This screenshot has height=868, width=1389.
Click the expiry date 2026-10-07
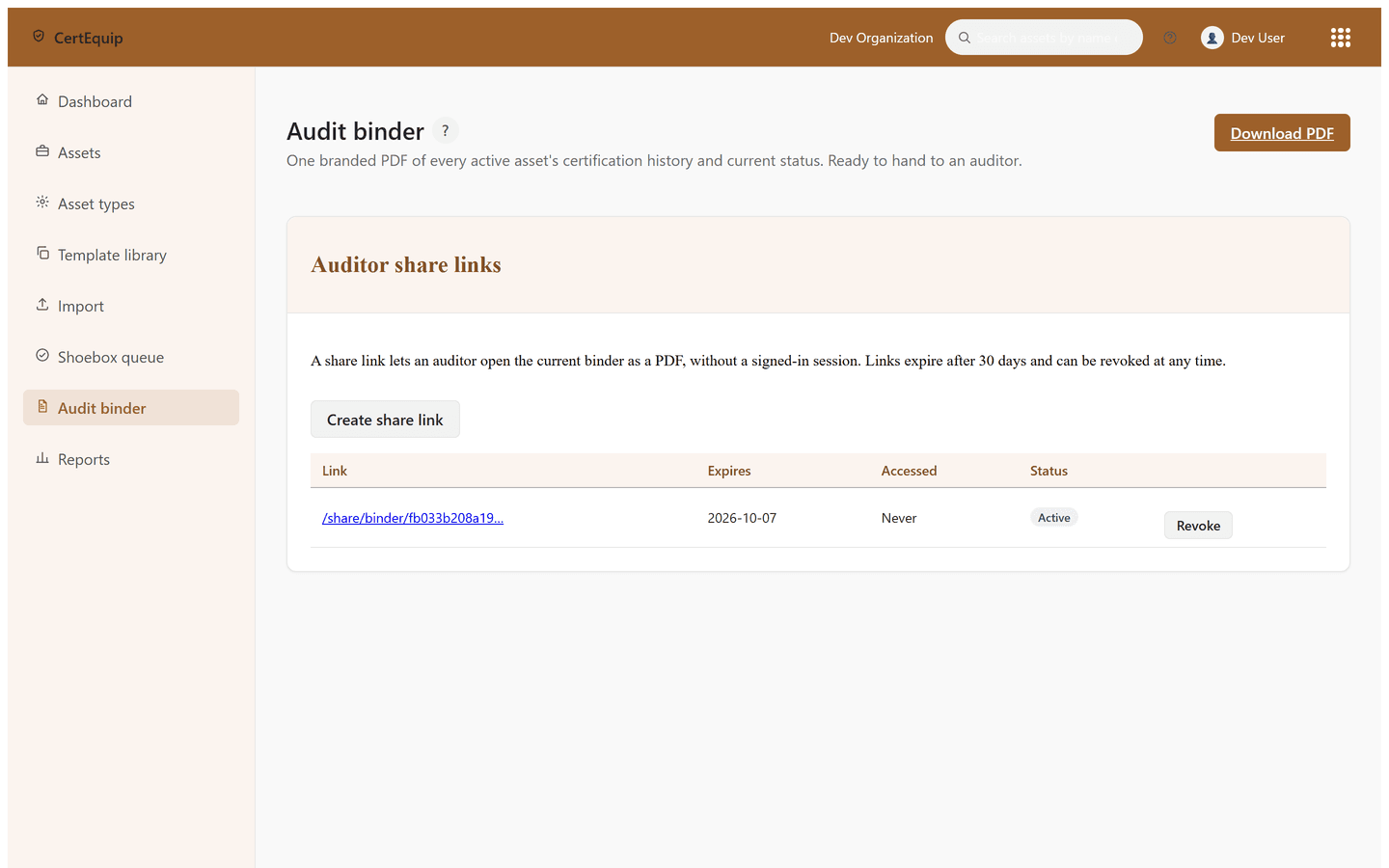[x=742, y=518]
